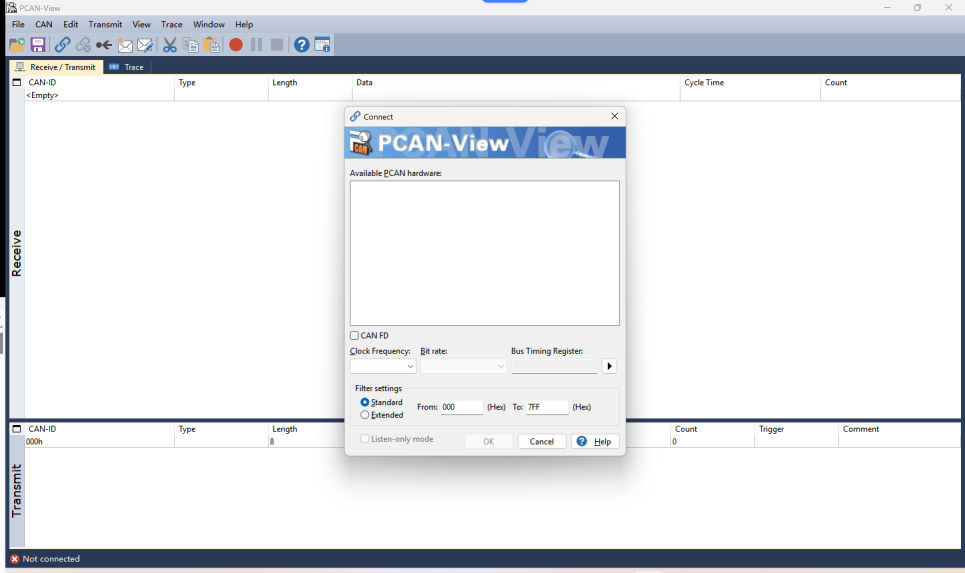The width and height of the screenshot is (965, 573).
Task: Open the Help menu in menu bar
Action: 244,24
